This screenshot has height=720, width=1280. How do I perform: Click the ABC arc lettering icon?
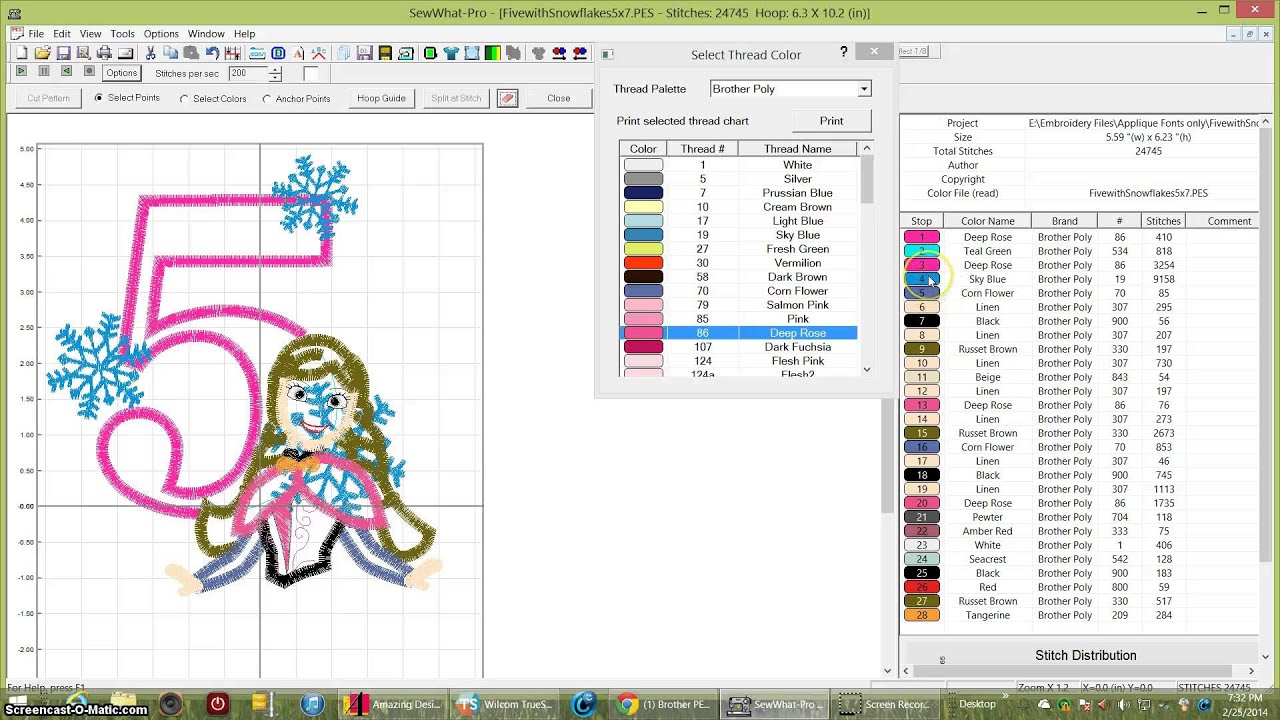click(319, 53)
